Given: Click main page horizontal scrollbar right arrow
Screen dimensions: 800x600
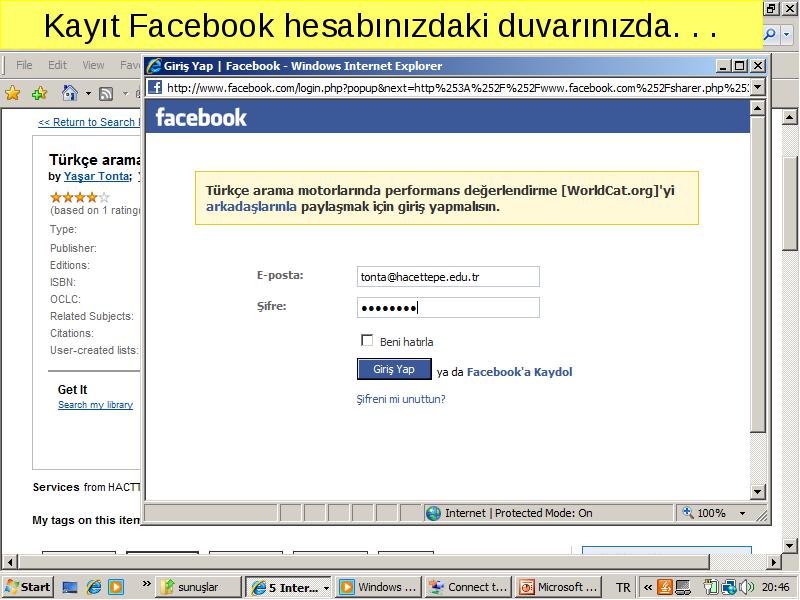Looking at the screenshot, I should tap(774, 562).
